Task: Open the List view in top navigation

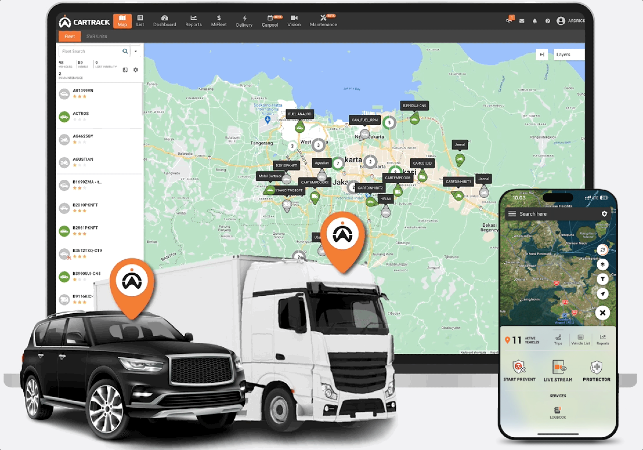Action: (x=140, y=21)
